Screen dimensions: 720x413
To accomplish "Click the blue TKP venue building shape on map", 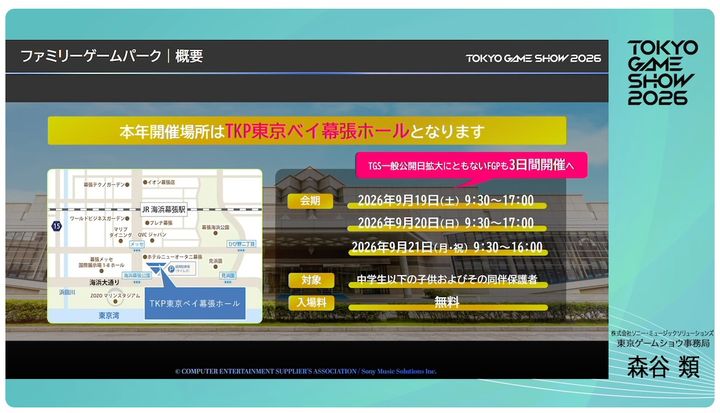I will tap(156, 268).
